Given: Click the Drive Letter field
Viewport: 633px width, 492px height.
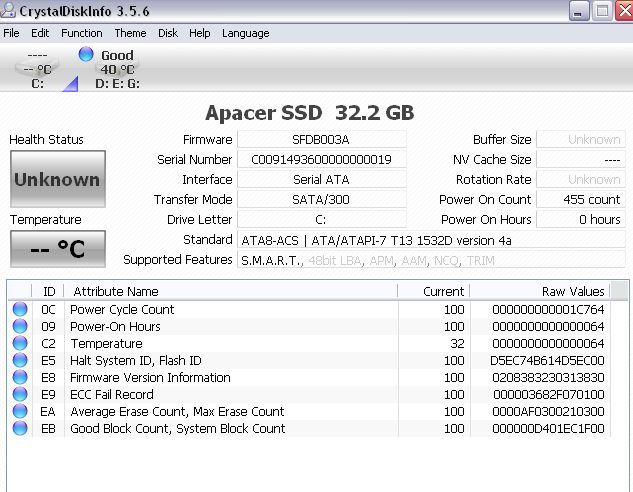Looking at the screenshot, I should [321, 220].
